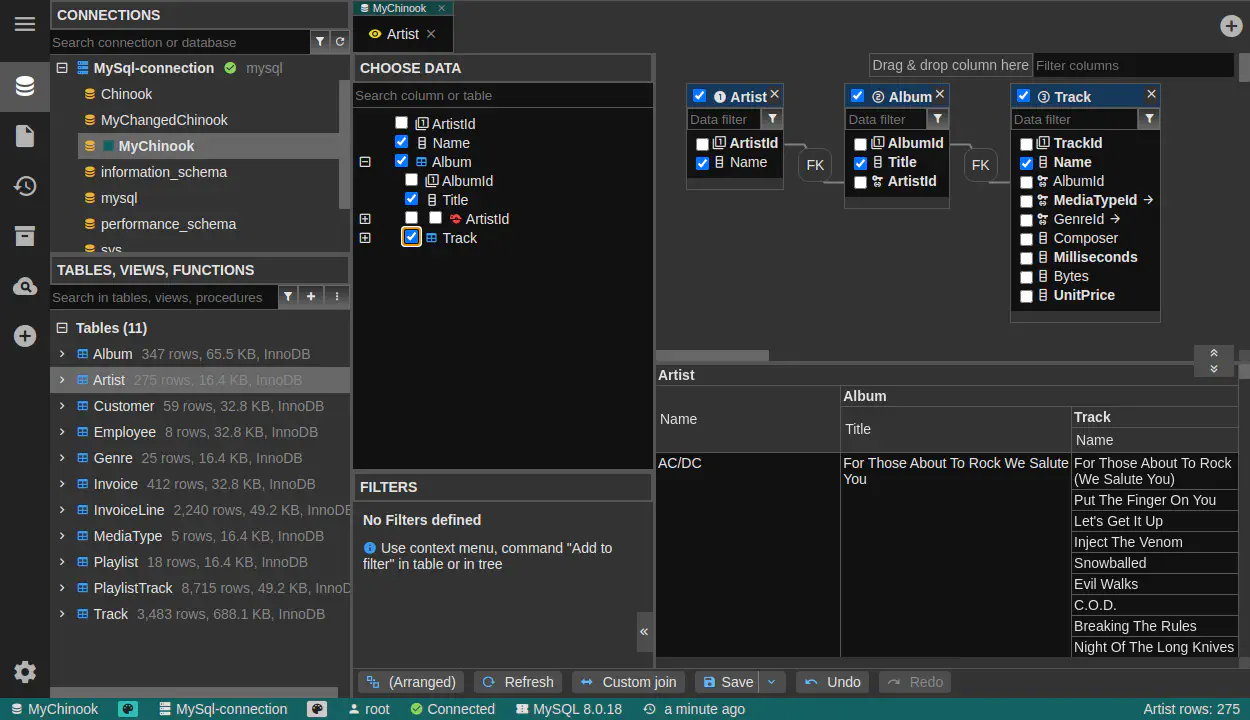Image resolution: width=1250 pixels, height=720 pixels.
Task: Check the ArtistId column in Artist box
Action: click(703, 144)
